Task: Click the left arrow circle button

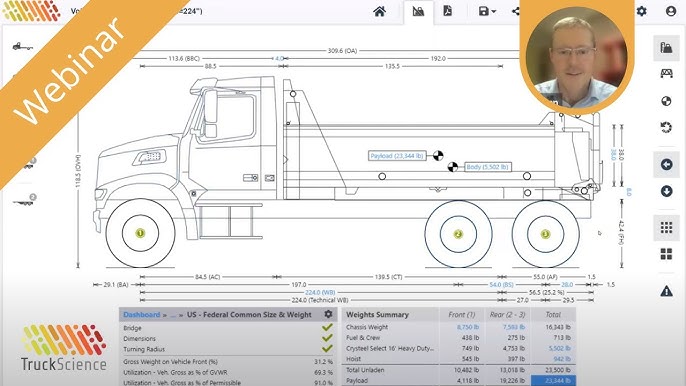Action: tap(666, 165)
